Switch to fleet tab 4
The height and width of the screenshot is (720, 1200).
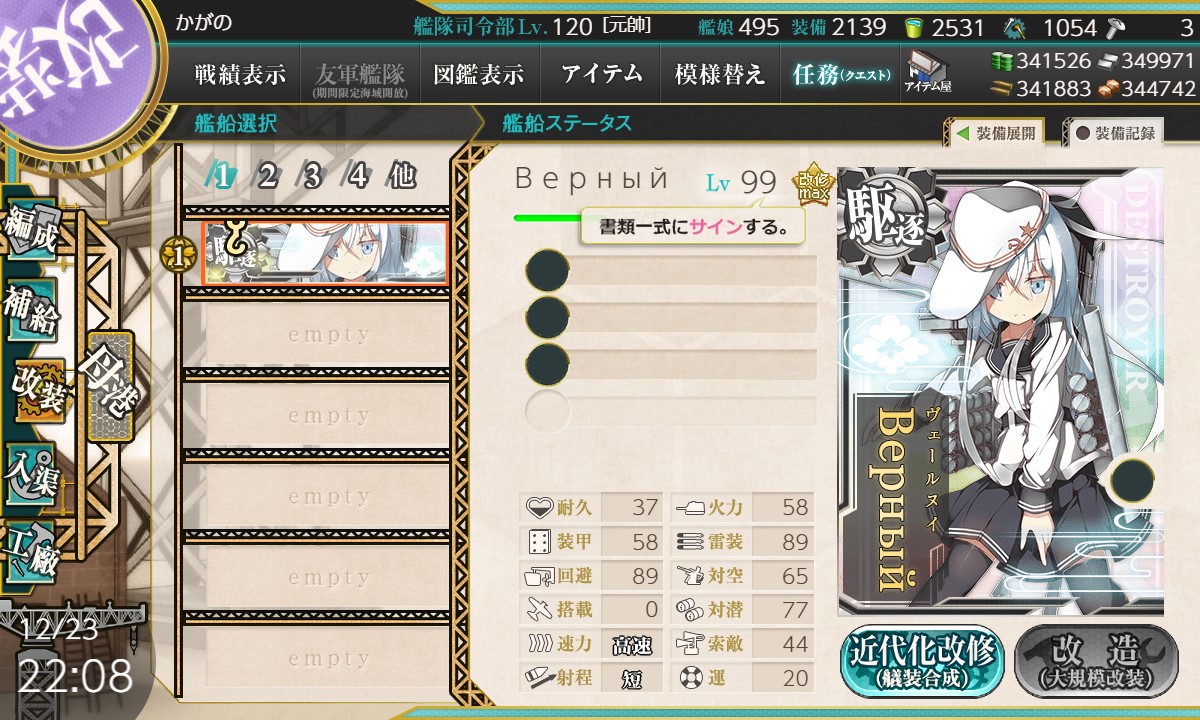[x=357, y=176]
